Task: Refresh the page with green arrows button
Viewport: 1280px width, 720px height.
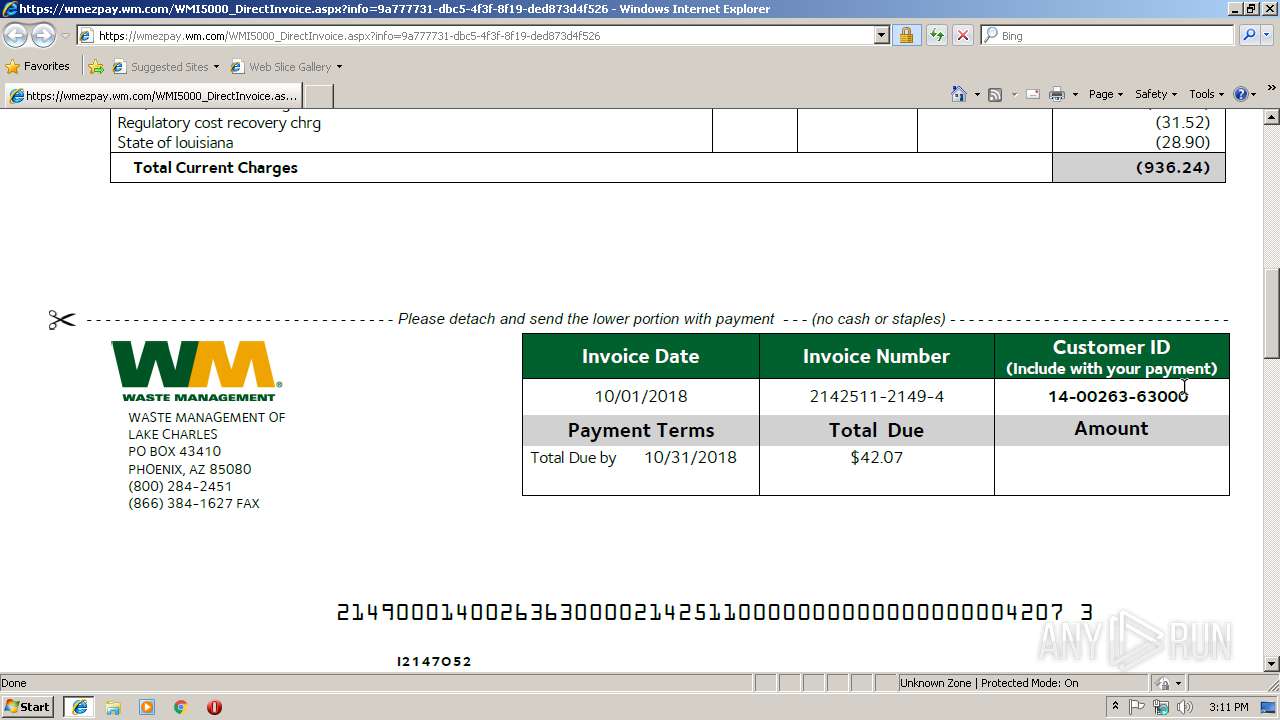Action: (936, 36)
